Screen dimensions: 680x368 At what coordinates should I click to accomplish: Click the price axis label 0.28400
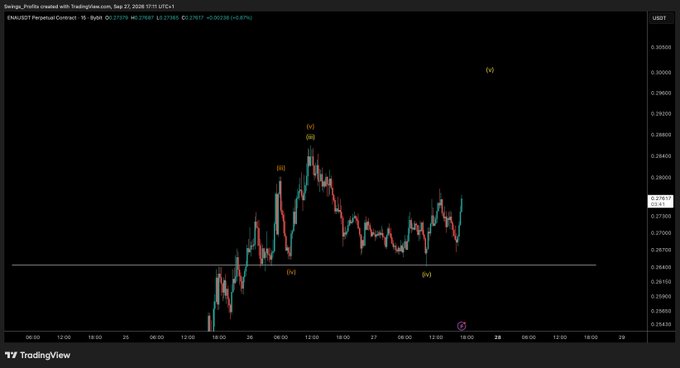point(661,156)
